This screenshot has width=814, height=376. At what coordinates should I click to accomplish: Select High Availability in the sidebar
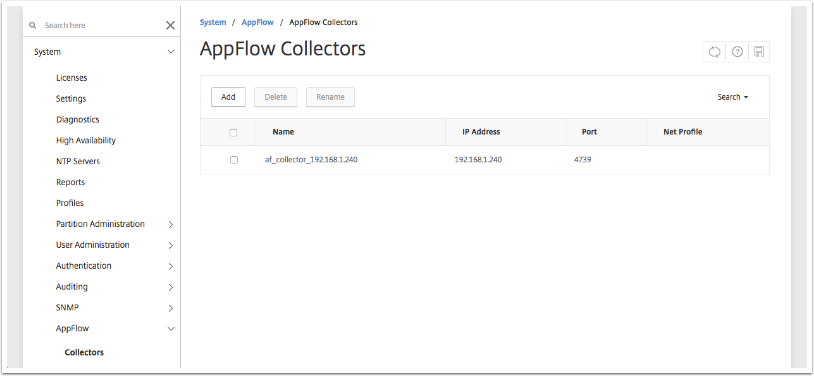[86, 140]
